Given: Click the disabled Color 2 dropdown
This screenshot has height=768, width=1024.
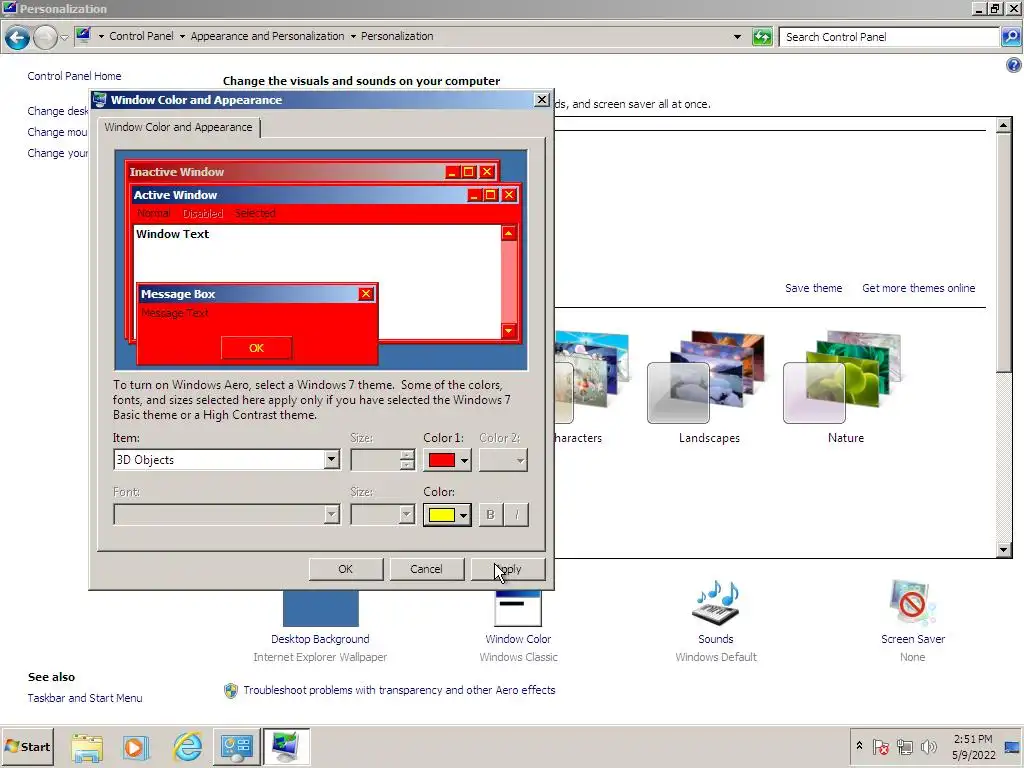Looking at the screenshot, I should tap(503, 460).
